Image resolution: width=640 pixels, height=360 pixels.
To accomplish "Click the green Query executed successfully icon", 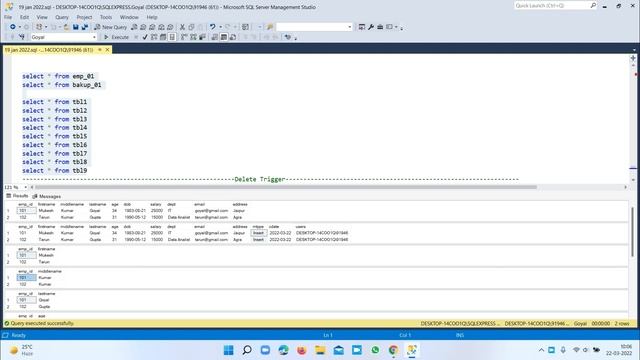I will pos(7,323).
